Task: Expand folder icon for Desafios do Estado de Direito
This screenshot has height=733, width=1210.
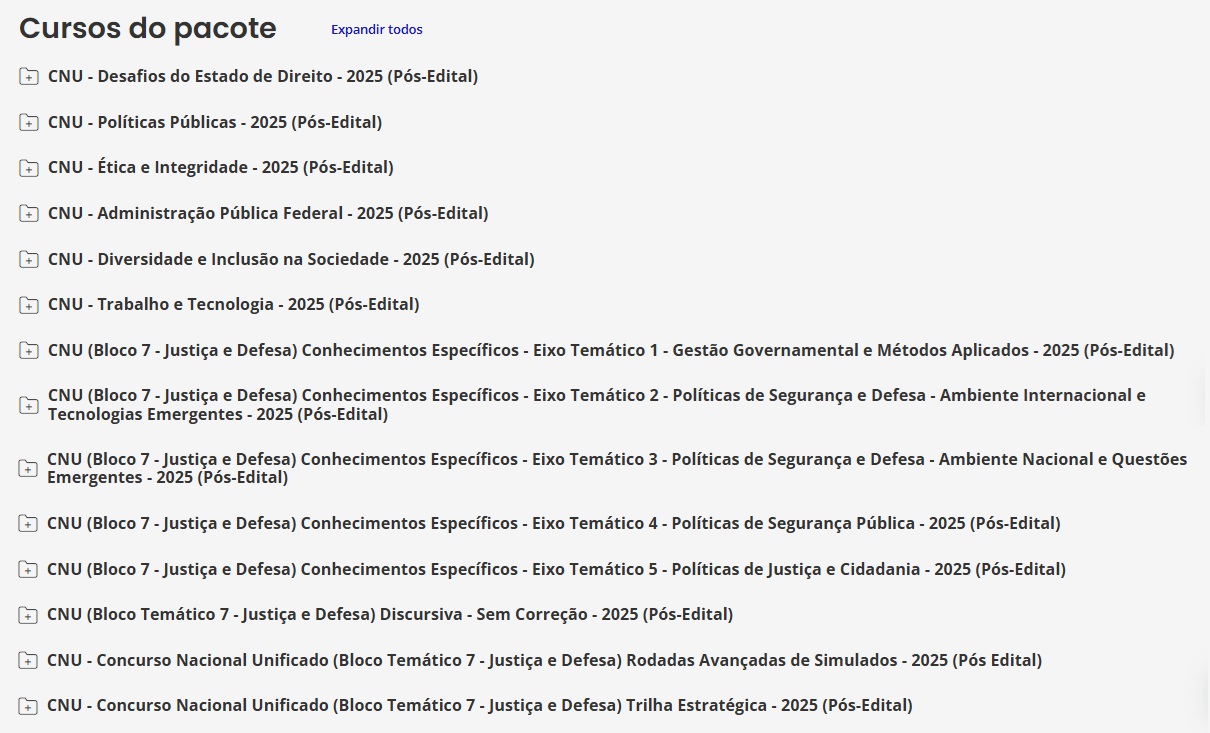Action: (28, 77)
